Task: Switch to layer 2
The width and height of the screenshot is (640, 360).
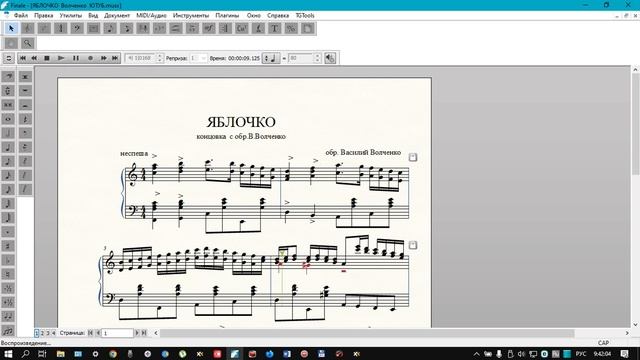Action: tap(42, 333)
